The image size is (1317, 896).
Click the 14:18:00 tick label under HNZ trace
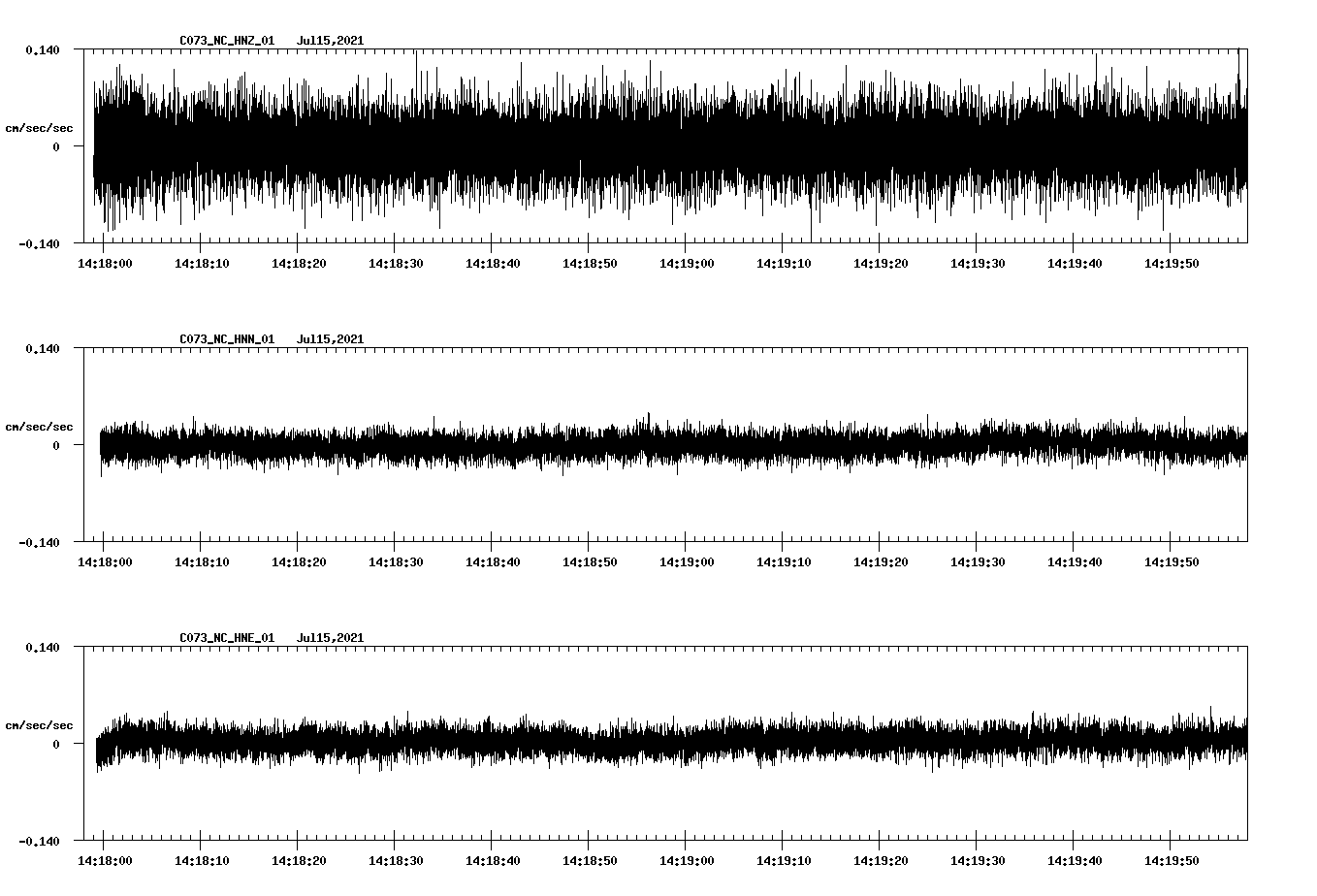pyautogui.click(x=107, y=262)
